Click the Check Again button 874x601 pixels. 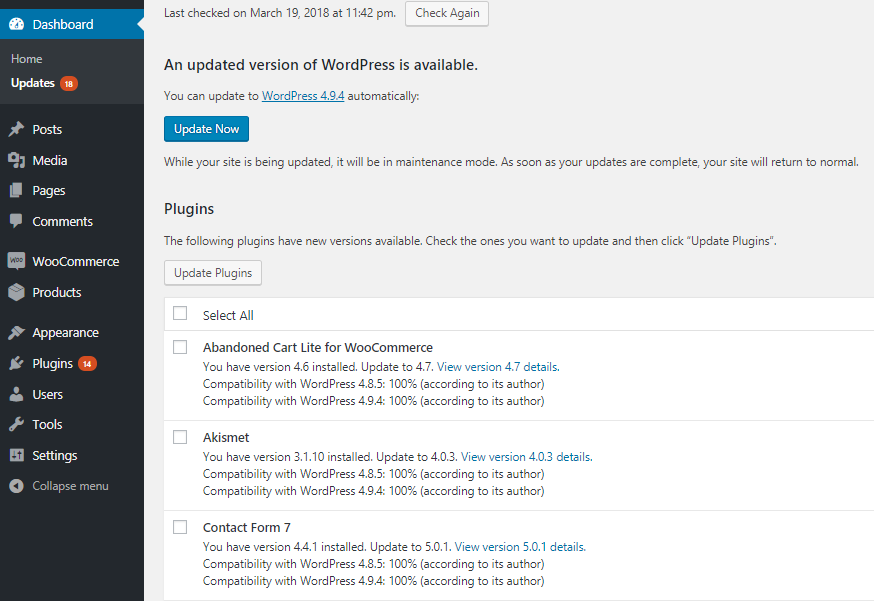pyautogui.click(x=446, y=13)
